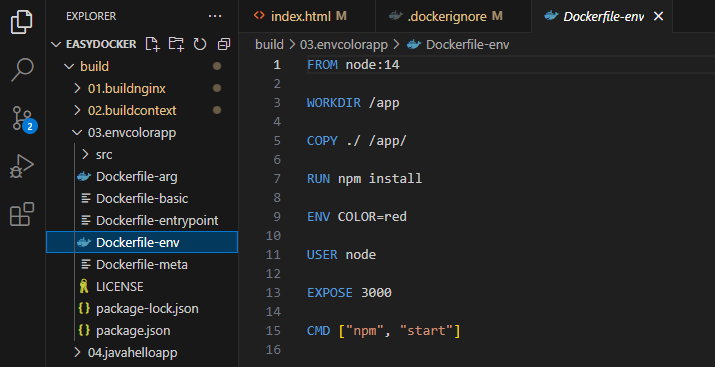Click the key icon beside LICENSE
This screenshot has width=715, height=367.
[x=84, y=286]
